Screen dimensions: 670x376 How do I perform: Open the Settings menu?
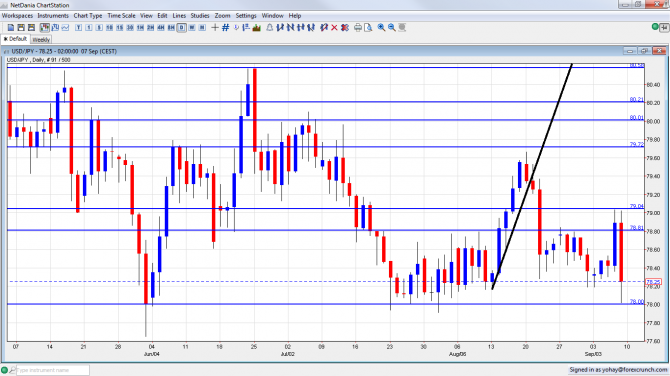pyautogui.click(x=246, y=16)
